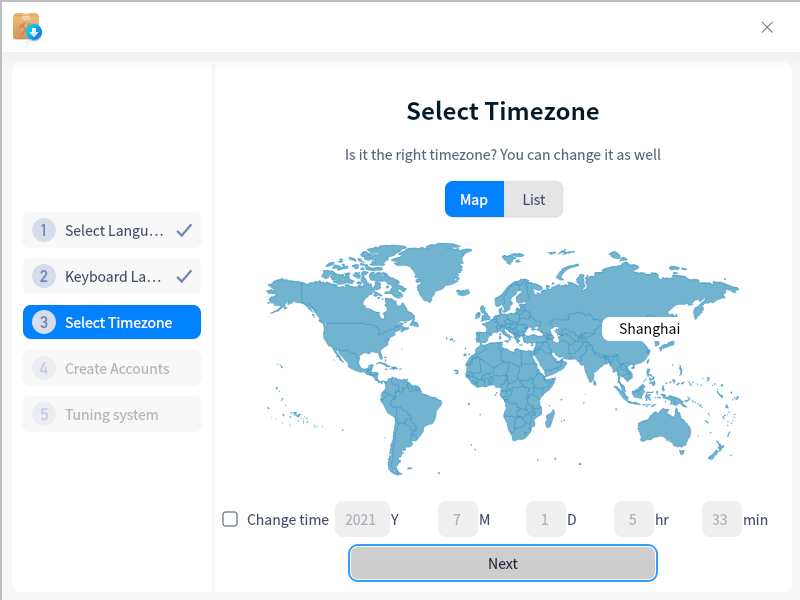The height and width of the screenshot is (600, 800).
Task: Click the month input field
Action: point(457,519)
